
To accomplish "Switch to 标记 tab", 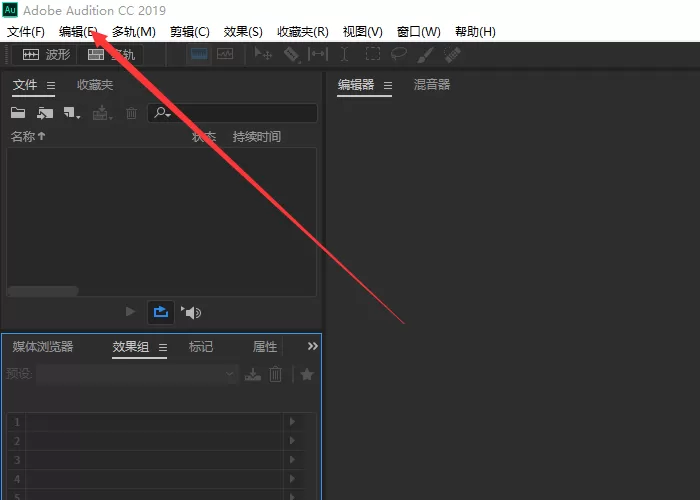I will pos(201,346).
